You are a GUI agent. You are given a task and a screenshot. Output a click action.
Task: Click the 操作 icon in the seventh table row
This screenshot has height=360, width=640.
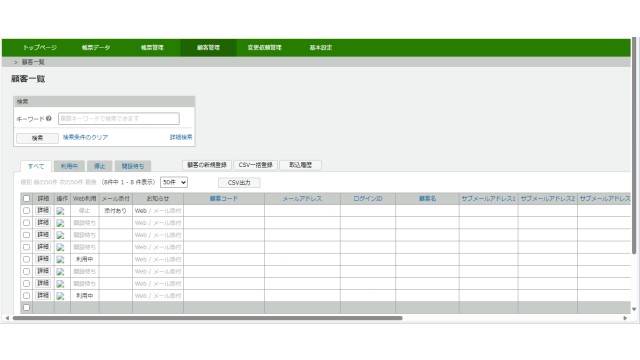click(60, 284)
